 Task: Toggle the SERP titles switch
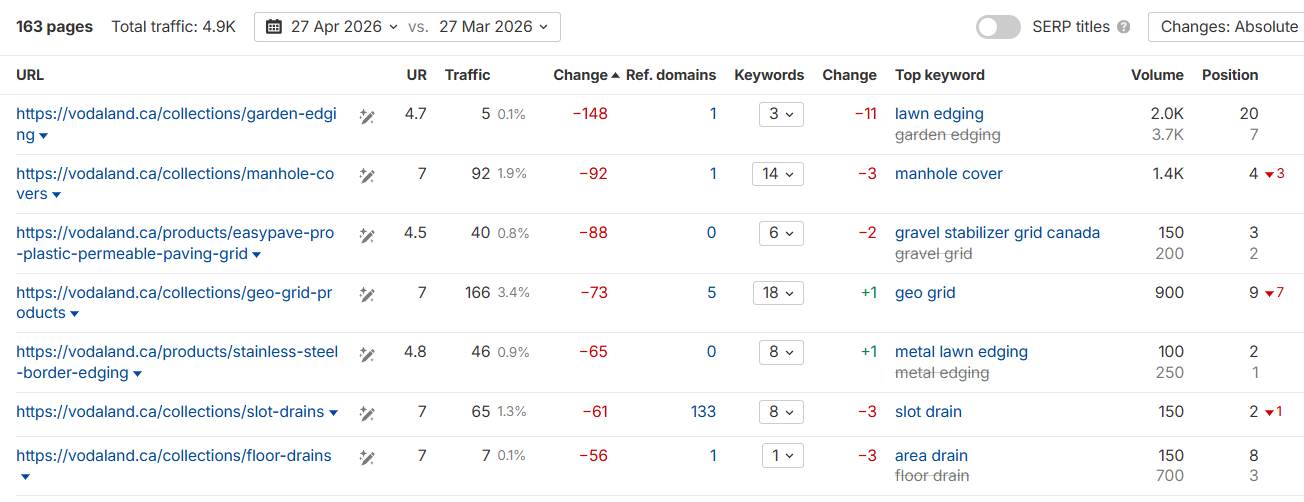(x=998, y=27)
